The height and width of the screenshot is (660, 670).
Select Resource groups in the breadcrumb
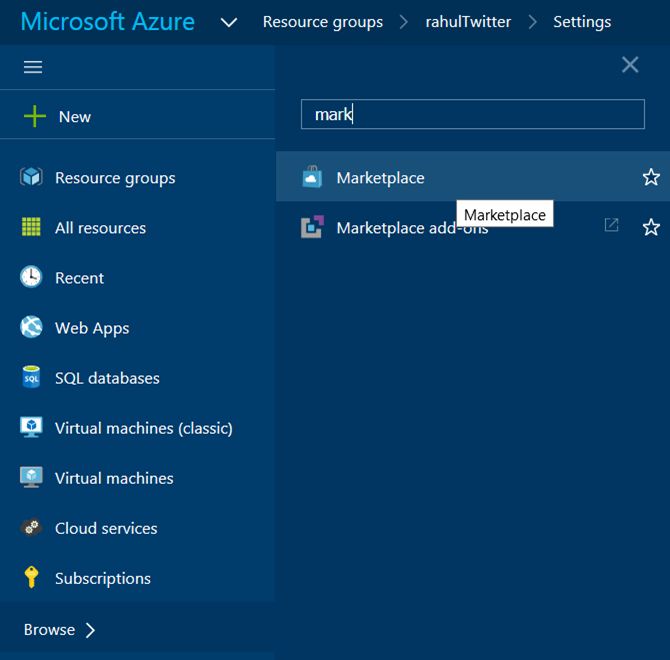[x=322, y=22]
